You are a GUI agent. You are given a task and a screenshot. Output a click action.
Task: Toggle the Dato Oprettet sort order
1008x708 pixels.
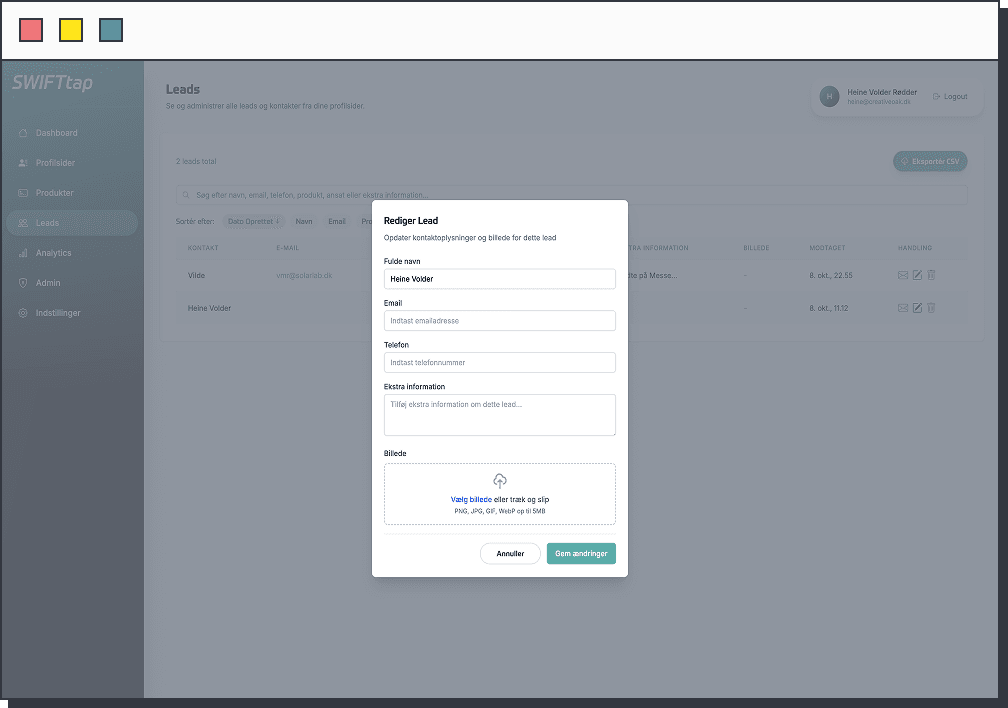pyautogui.click(x=254, y=221)
